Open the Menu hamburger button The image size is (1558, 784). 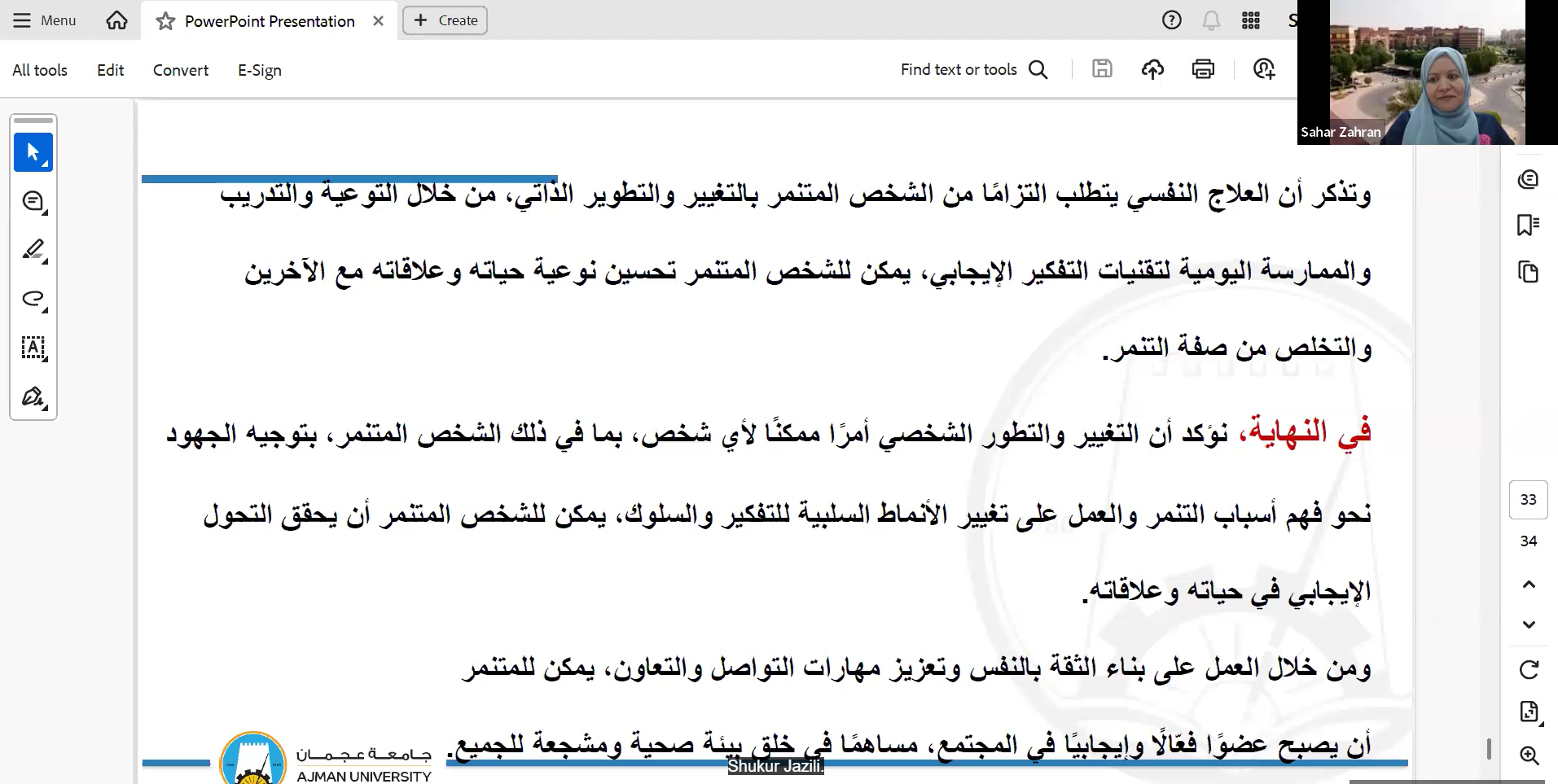(x=45, y=20)
